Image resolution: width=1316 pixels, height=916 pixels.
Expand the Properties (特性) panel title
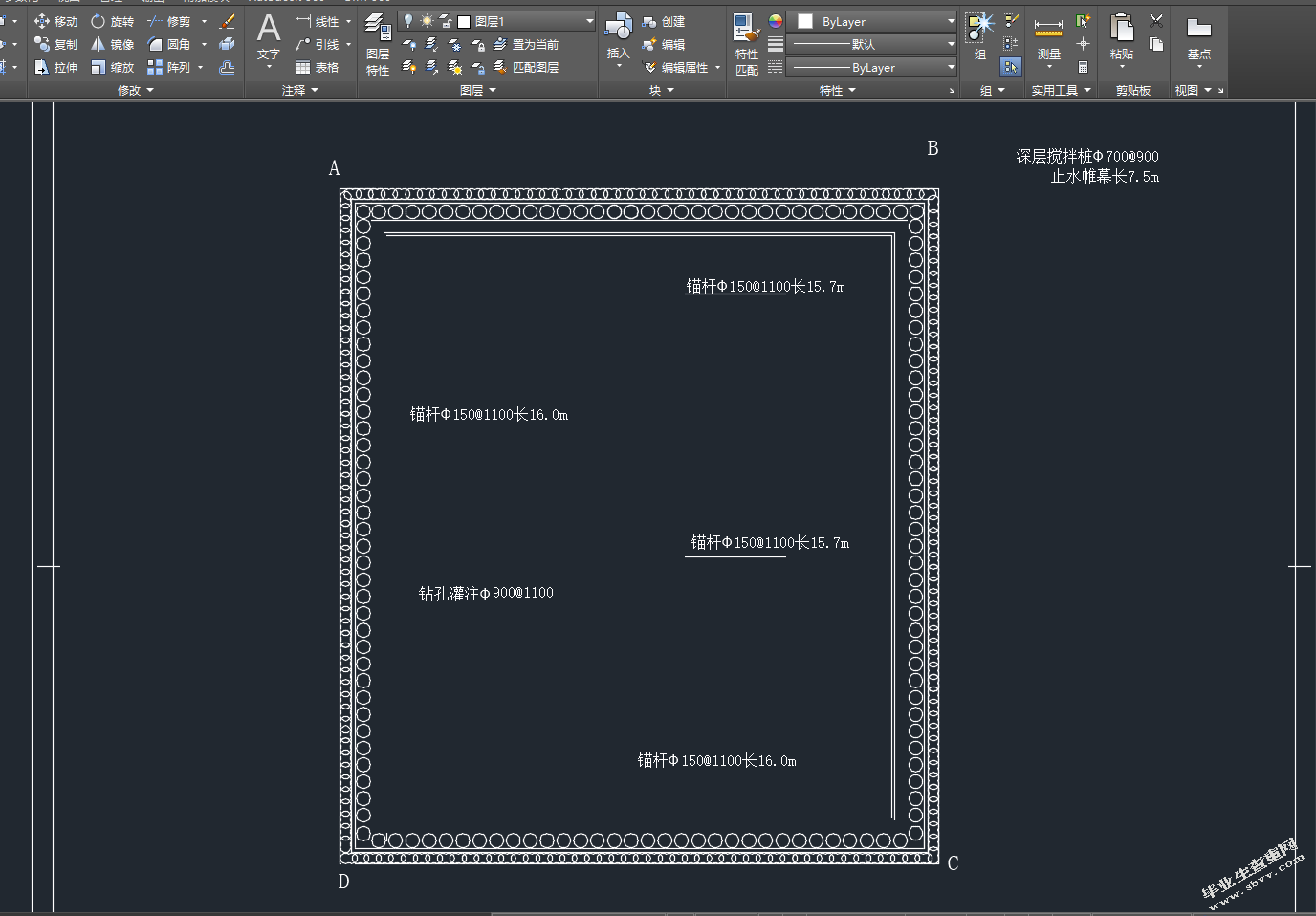837,90
